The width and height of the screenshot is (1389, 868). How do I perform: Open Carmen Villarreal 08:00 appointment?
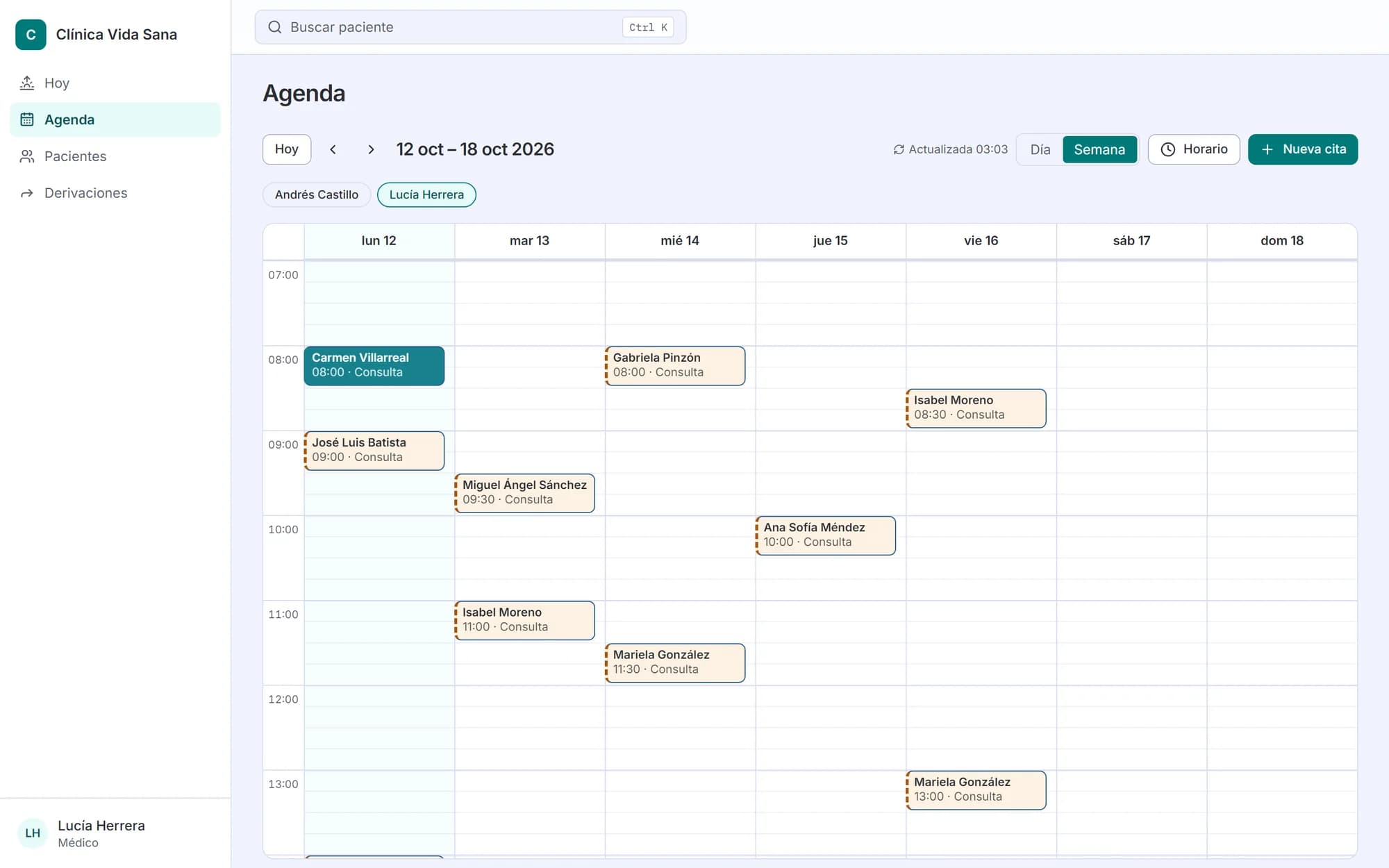(374, 365)
